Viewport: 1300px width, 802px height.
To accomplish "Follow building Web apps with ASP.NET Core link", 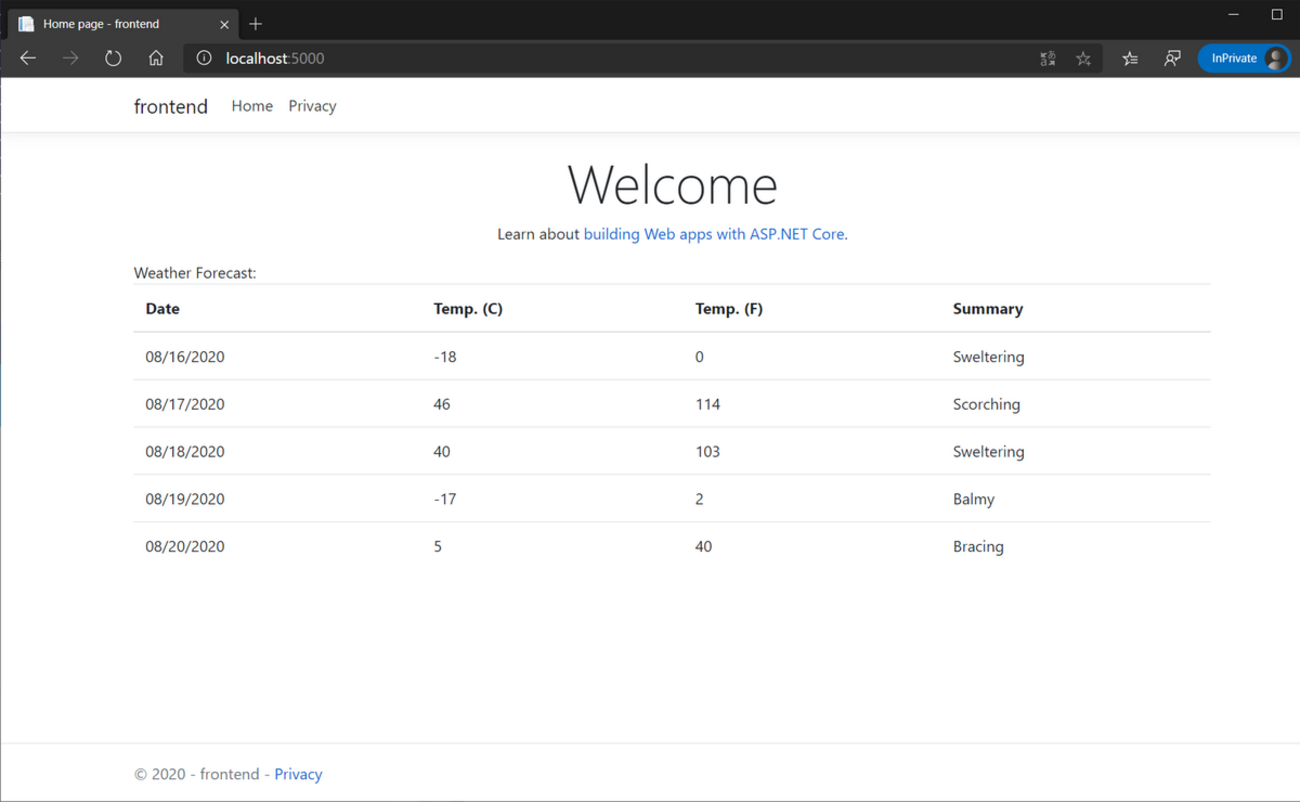I will (x=715, y=234).
